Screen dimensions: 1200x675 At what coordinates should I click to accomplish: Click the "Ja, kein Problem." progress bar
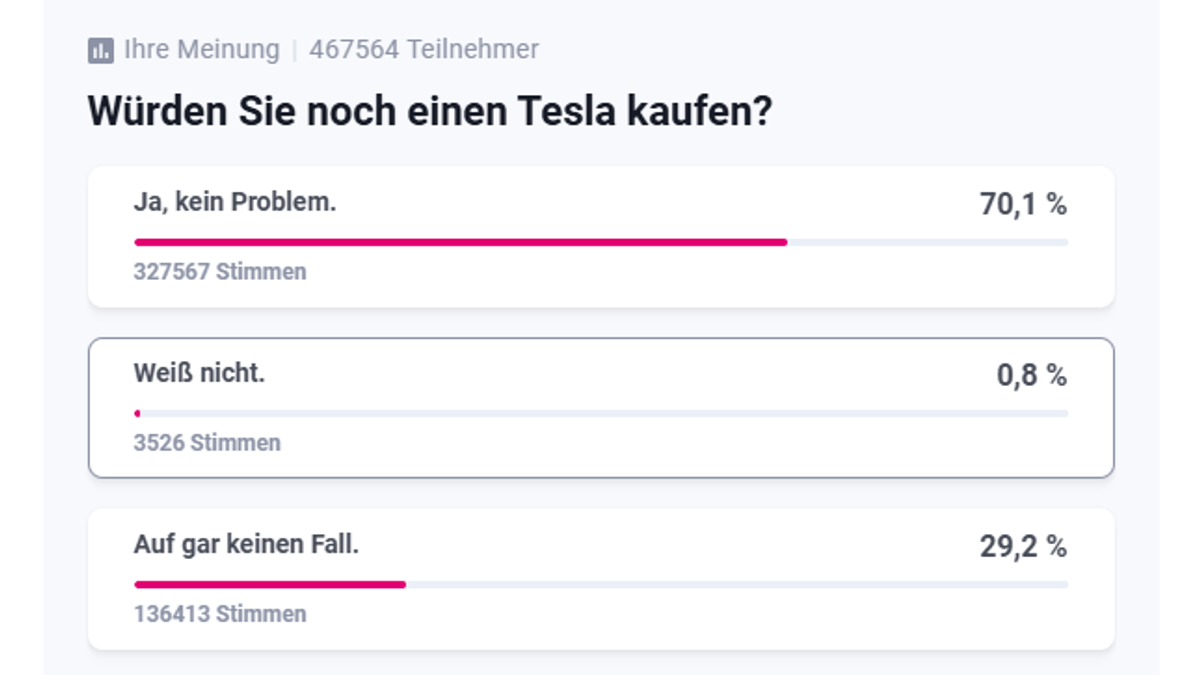click(601, 242)
